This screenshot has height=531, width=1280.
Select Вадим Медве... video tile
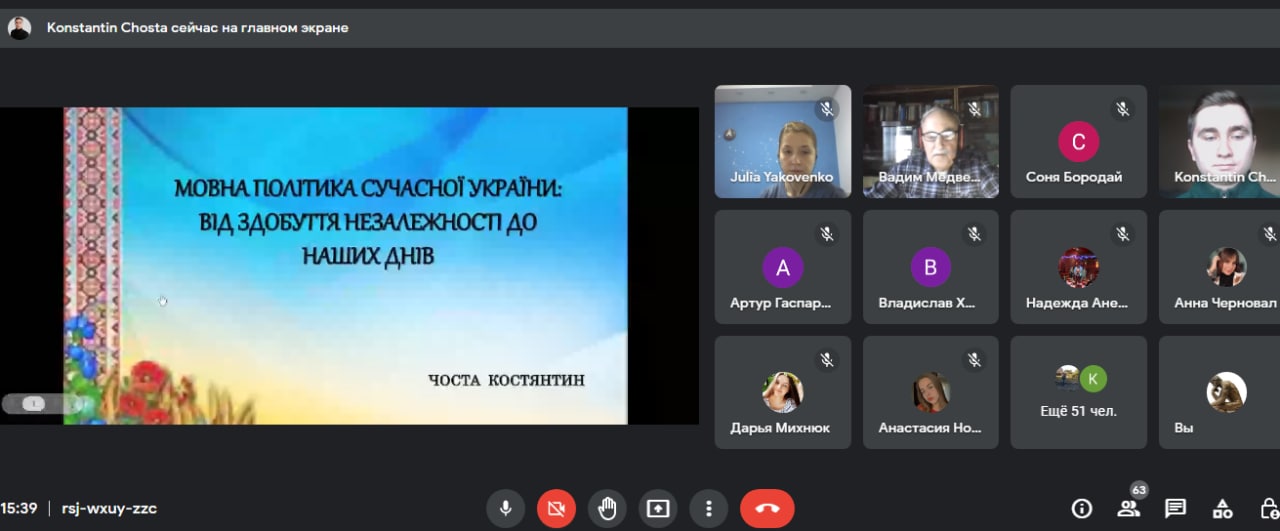tap(931, 141)
